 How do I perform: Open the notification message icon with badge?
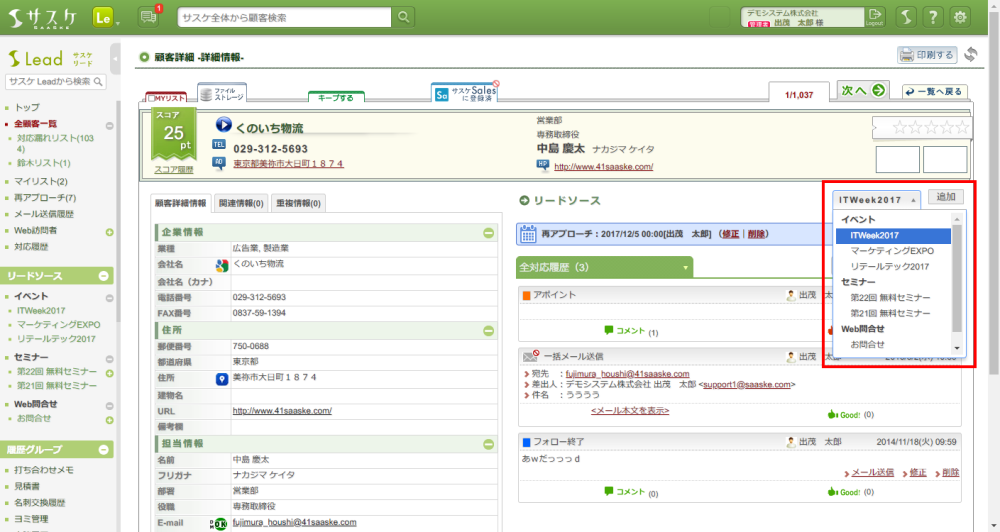tap(150, 17)
